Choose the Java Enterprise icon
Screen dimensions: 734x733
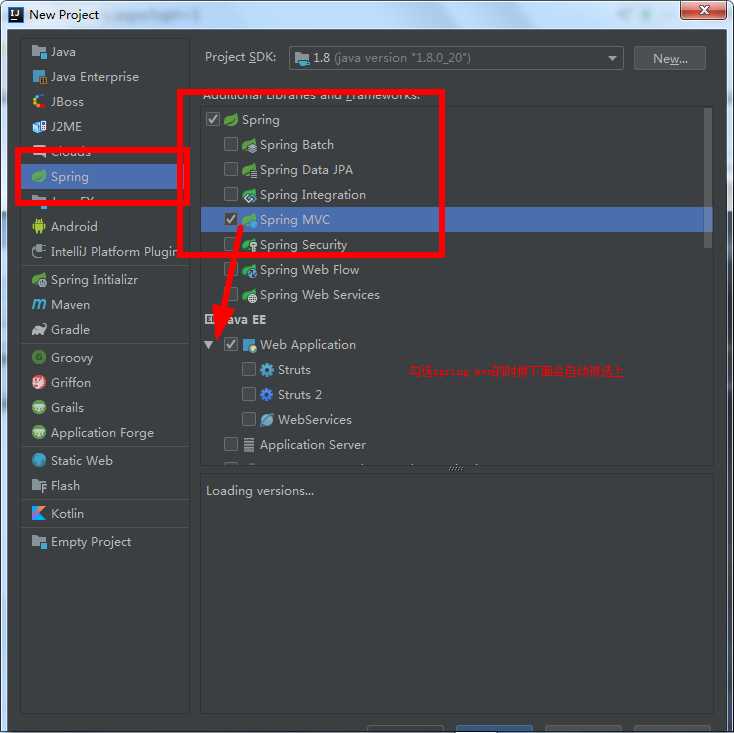[39, 77]
